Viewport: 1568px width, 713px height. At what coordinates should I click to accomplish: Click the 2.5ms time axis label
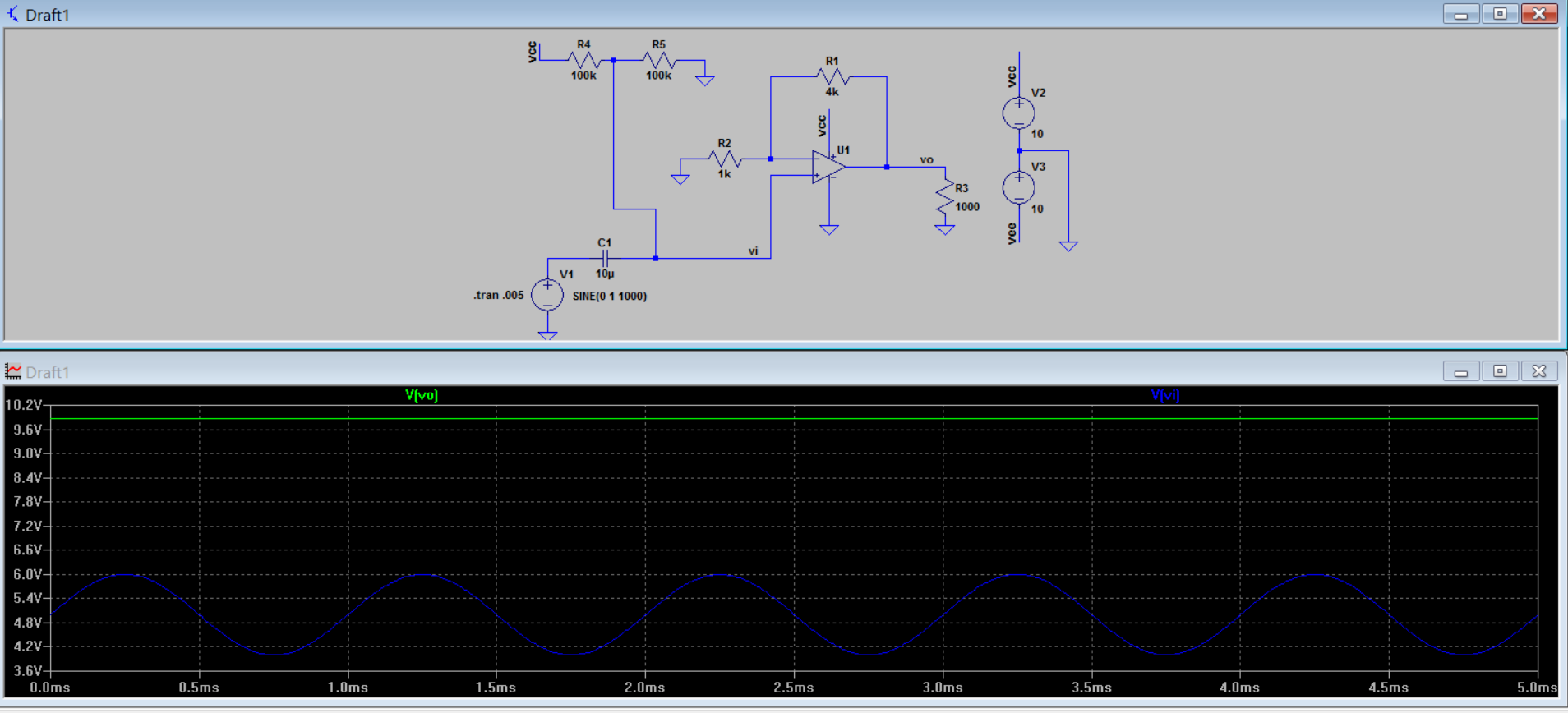point(793,688)
